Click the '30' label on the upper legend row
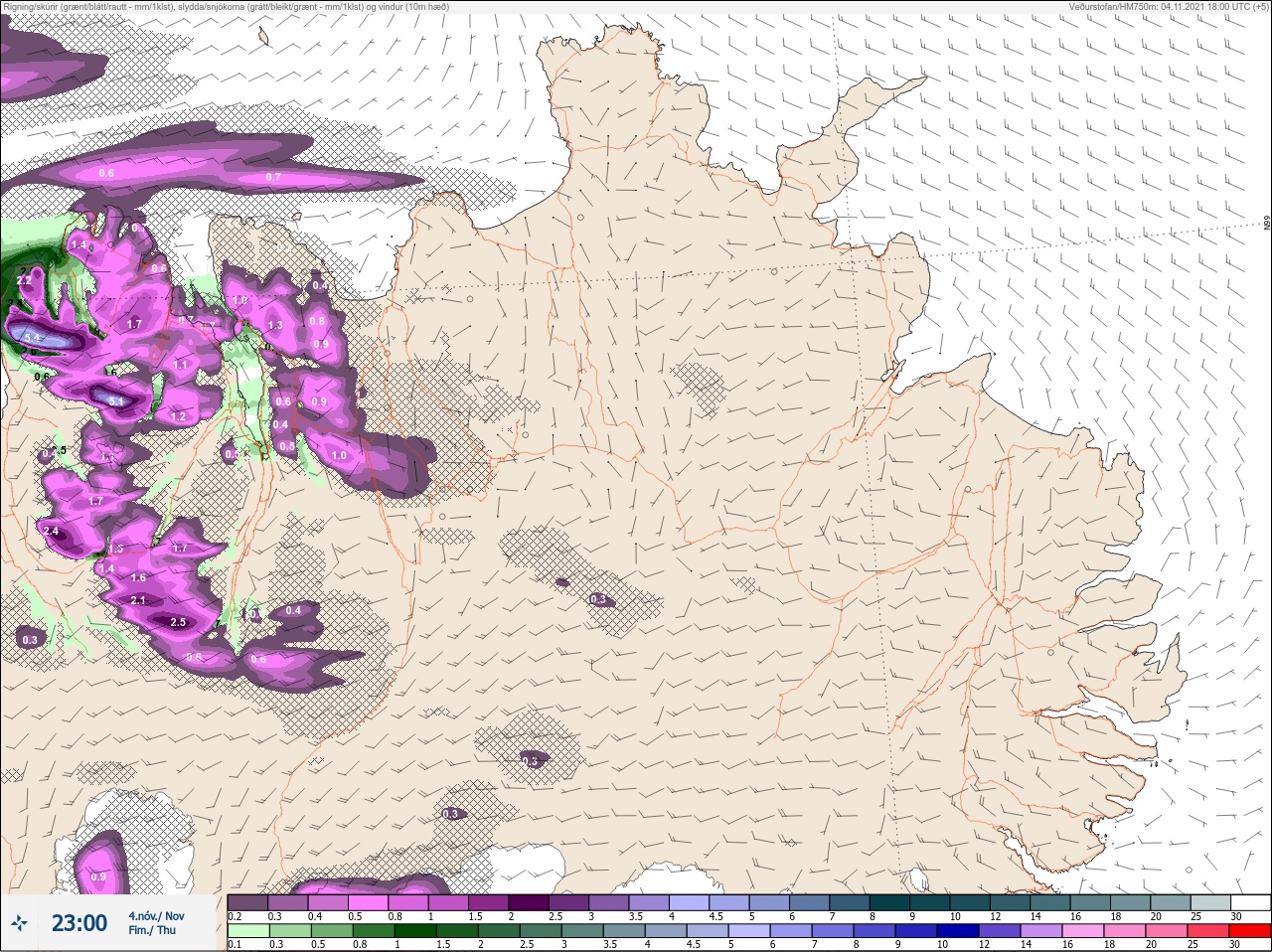 [1236, 916]
